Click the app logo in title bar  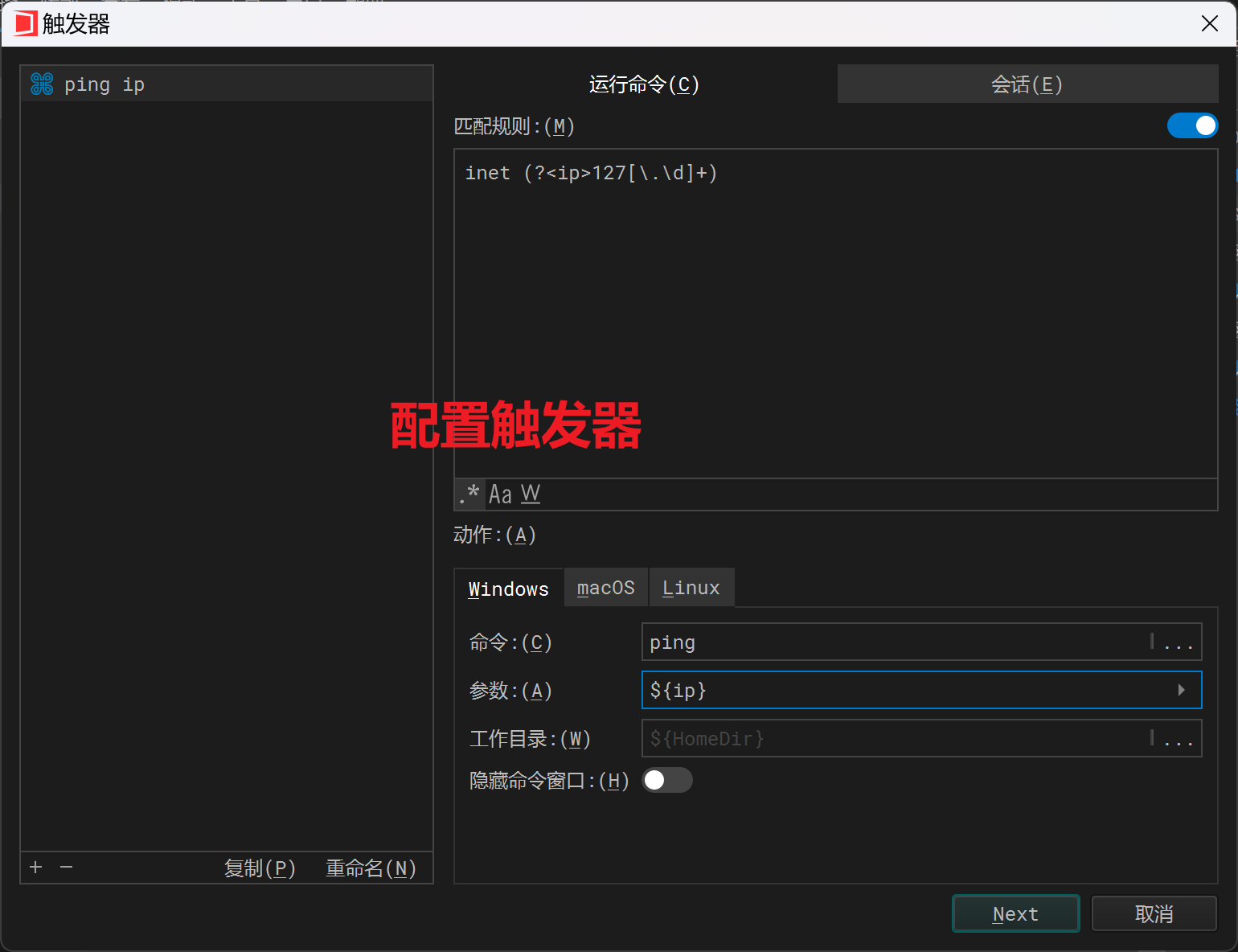(x=25, y=23)
